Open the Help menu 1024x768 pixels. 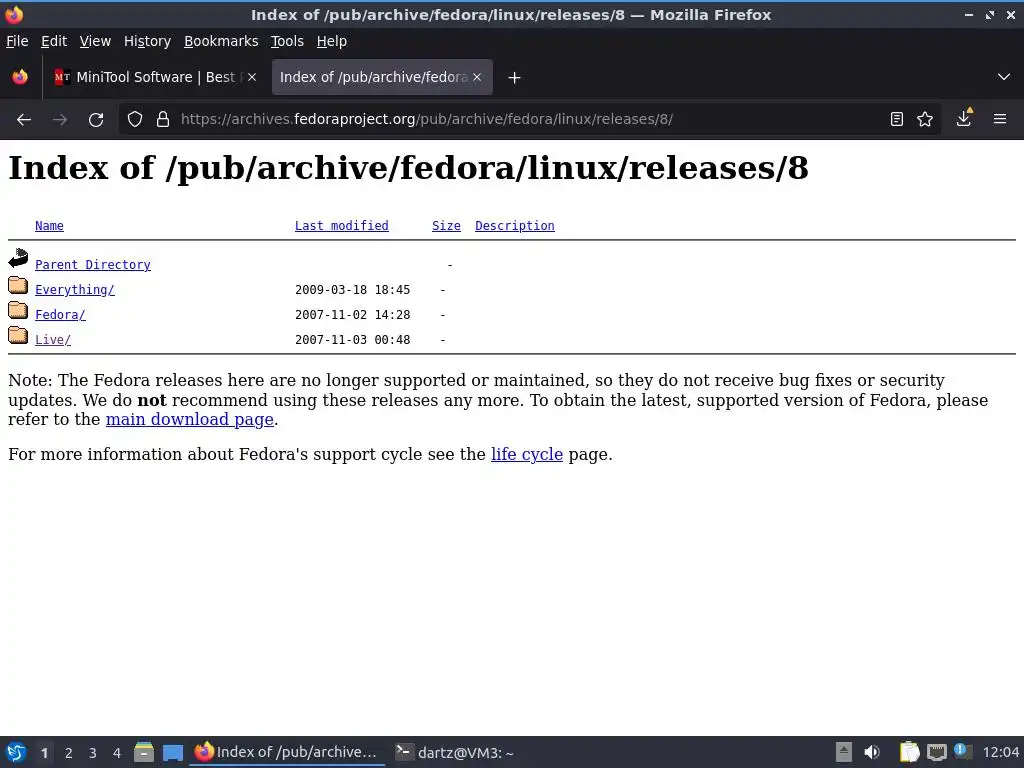(332, 41)
